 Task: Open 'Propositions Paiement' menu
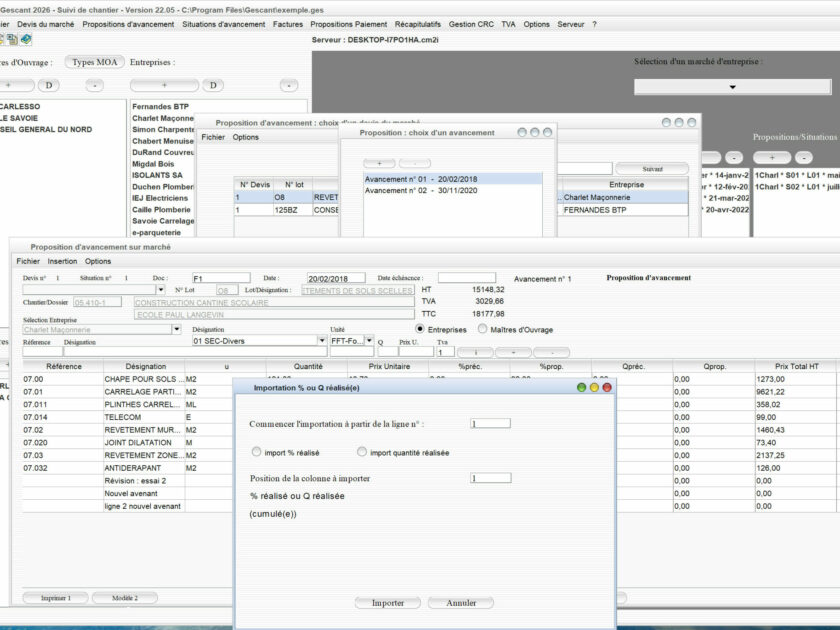click(348, 24)
